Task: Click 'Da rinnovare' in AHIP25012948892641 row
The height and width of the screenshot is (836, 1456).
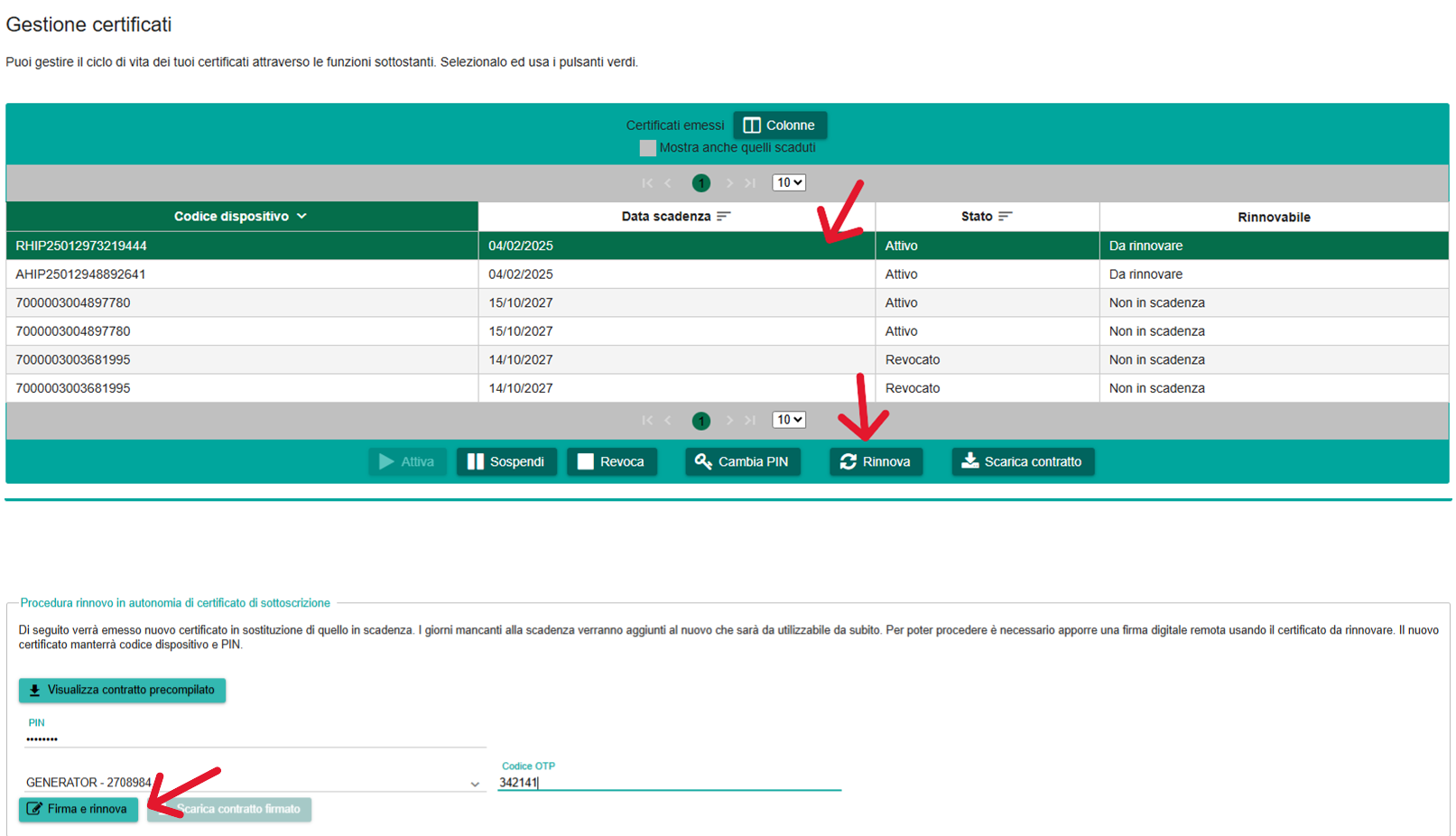Action: coord(1145,274)
